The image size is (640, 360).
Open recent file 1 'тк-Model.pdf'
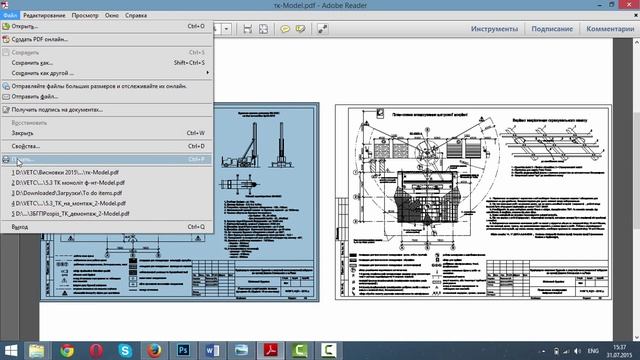[107, 172]
